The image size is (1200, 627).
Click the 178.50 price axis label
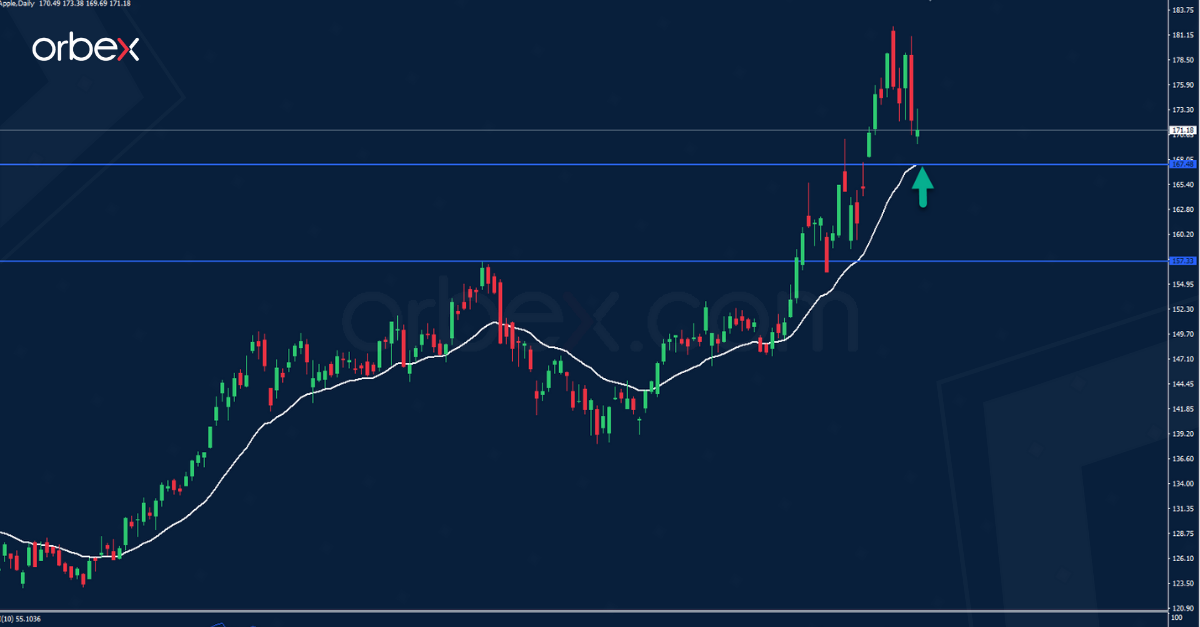1185,60
